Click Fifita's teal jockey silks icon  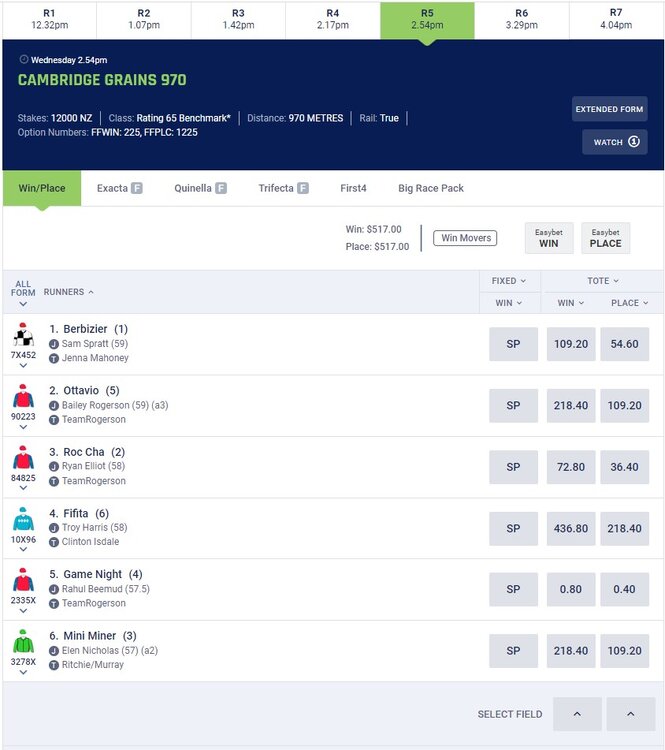coord(23,520)
